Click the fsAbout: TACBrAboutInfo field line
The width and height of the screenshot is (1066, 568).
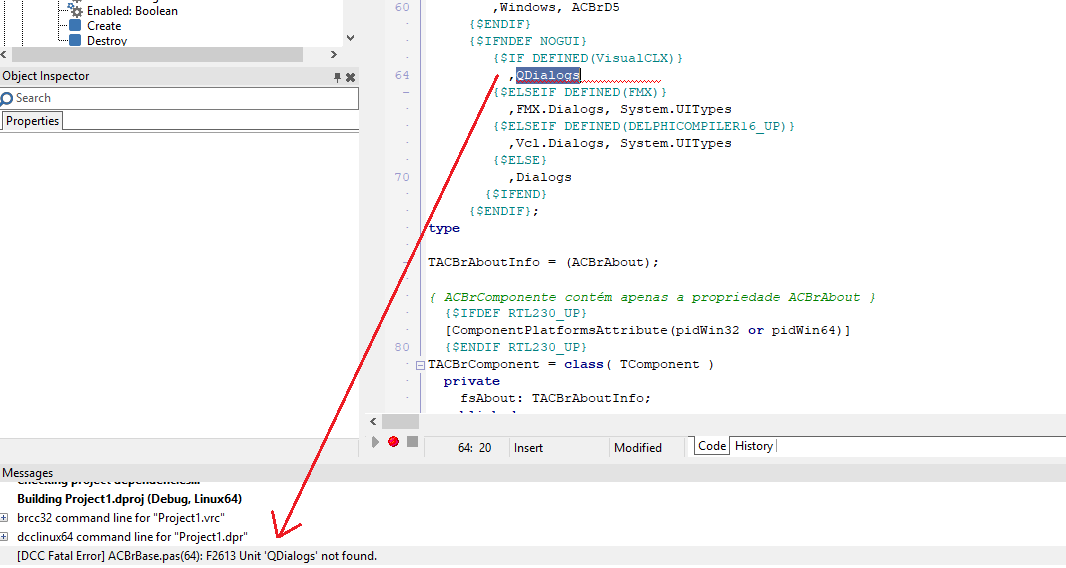[x=555, y=398]
